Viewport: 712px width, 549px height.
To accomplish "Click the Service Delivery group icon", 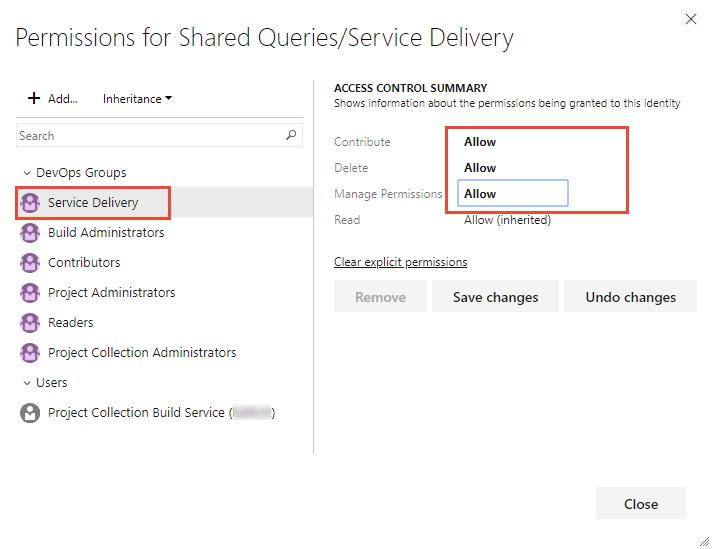I will [30, 203].
